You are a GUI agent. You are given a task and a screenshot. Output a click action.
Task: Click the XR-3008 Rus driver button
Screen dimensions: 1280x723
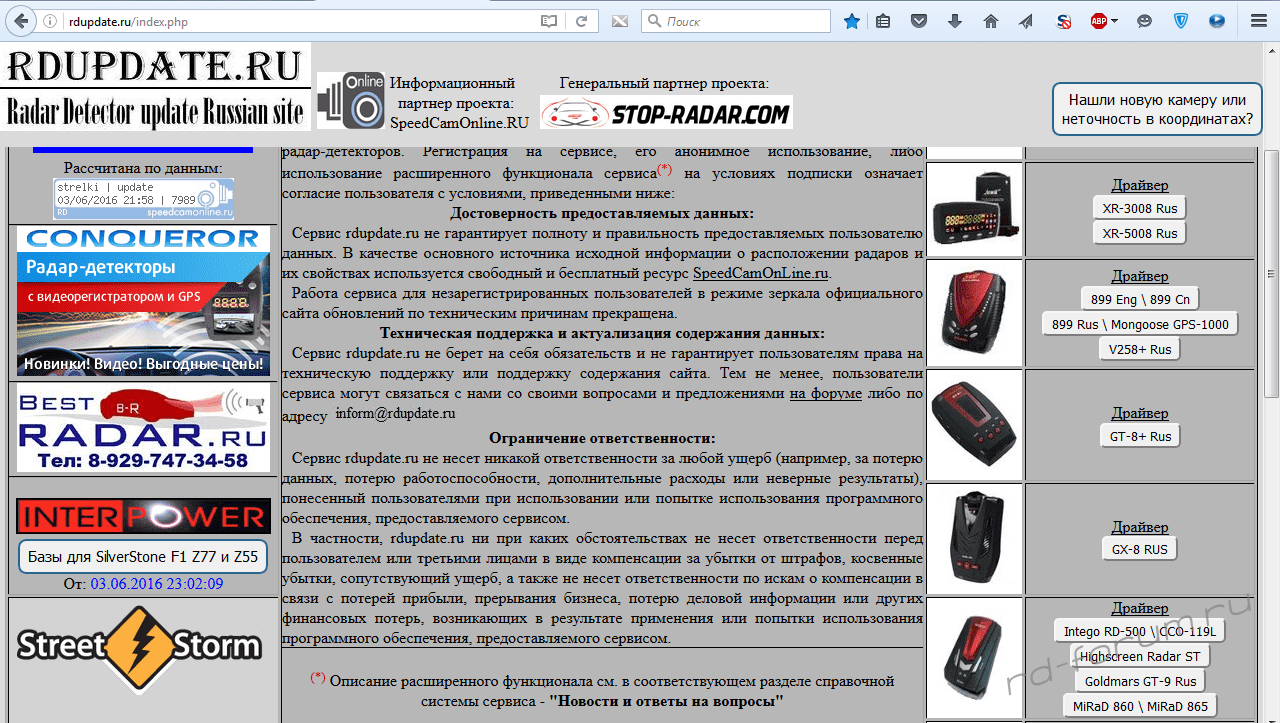(x=1139, y=208)
